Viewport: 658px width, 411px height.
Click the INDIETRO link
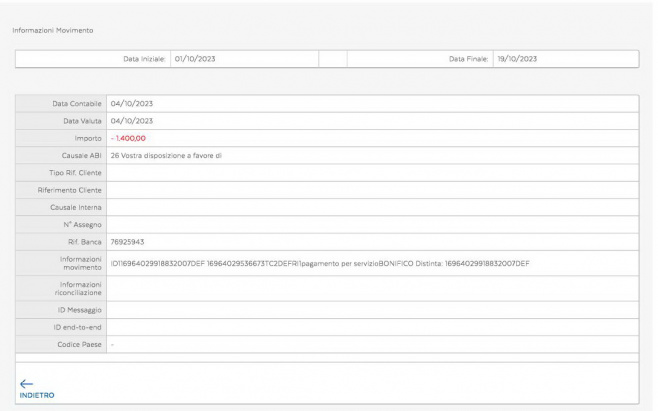pyautogui.click(x=36, y=394)
